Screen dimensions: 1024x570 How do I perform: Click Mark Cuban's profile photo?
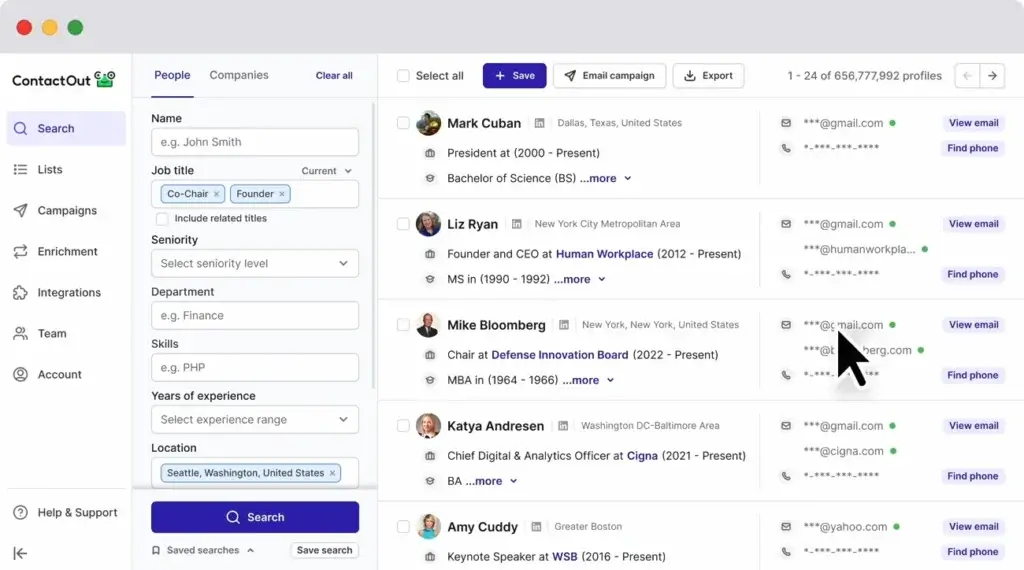[428, 123]
